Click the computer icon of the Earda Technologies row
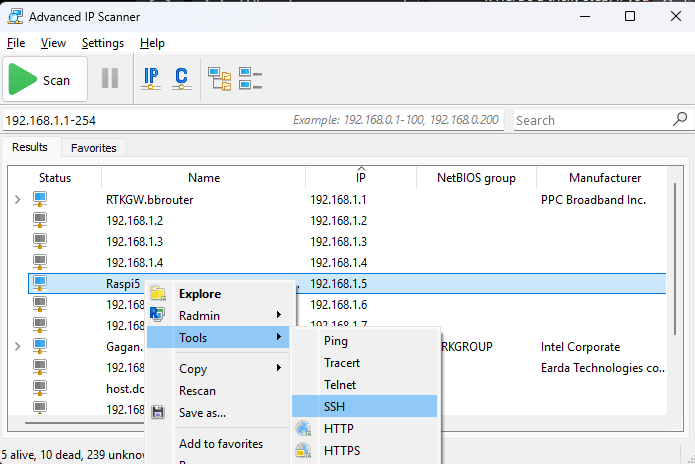 (x=40, y=367)
